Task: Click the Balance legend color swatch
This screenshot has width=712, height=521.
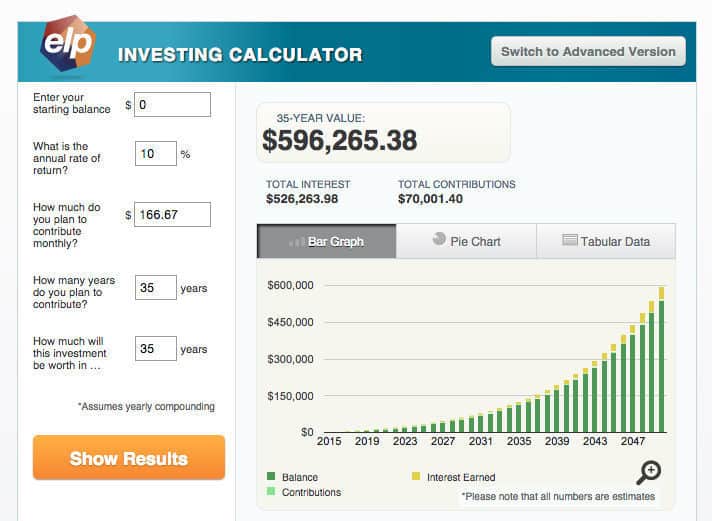Action: pos(271,477)
